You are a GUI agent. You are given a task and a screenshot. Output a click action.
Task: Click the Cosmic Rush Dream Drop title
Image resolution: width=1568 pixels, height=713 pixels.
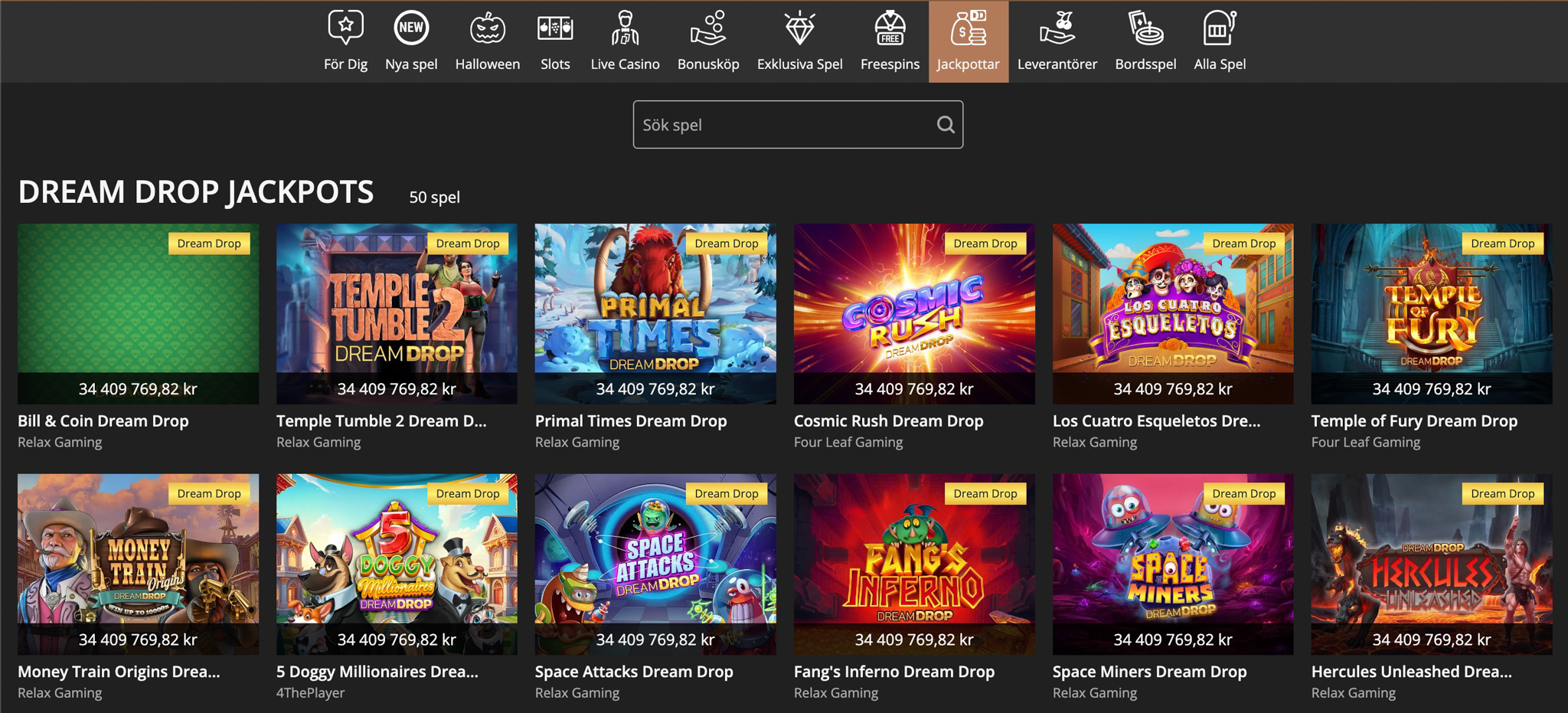(888, 420)
